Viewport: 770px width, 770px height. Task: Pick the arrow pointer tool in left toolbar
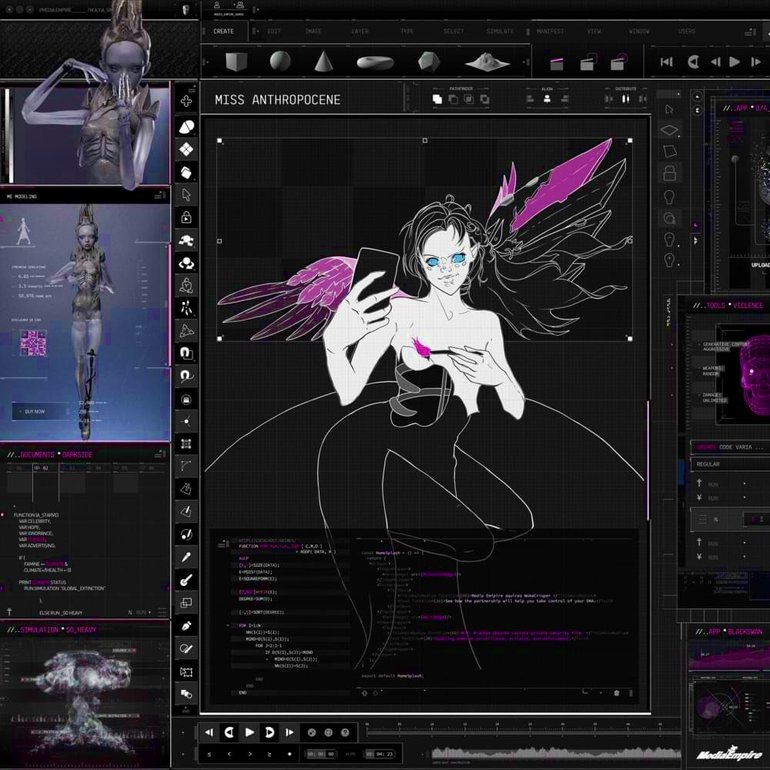point(186,195)
